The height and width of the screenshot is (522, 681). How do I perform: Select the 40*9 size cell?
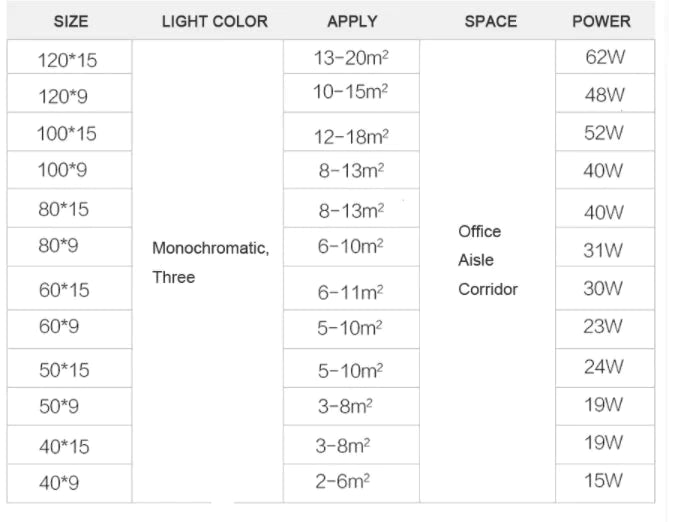coord(58,483)
